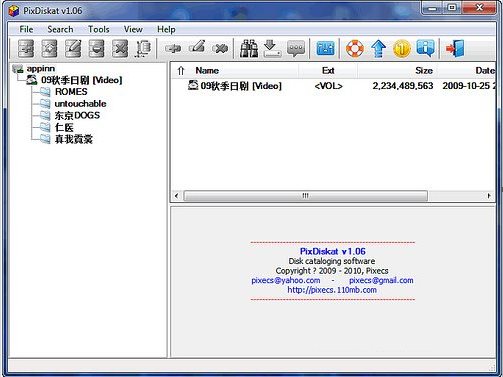Click the gray speech bubble comment icon
503x377 pixels.
coord(296,49)
